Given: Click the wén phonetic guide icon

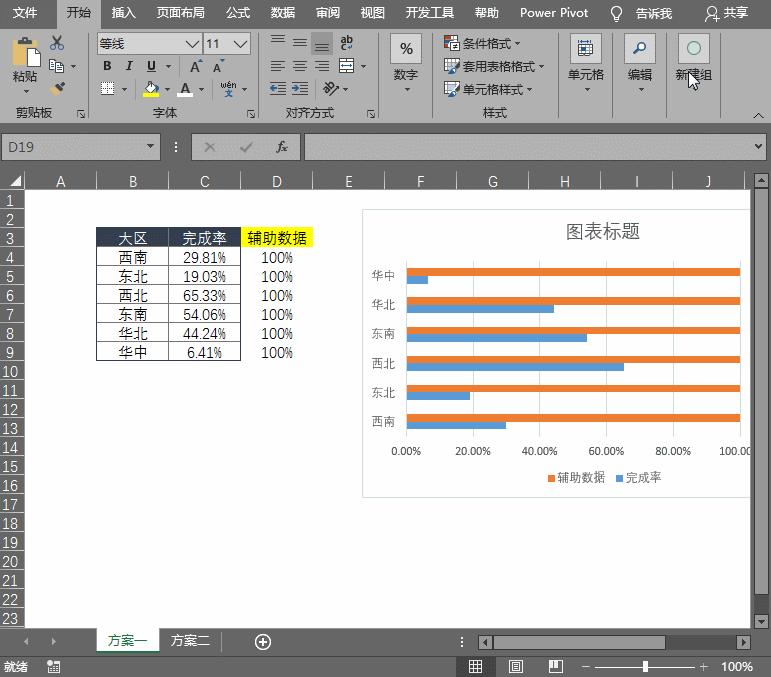Looking at the screenshot, I should (x=228, y=89).
